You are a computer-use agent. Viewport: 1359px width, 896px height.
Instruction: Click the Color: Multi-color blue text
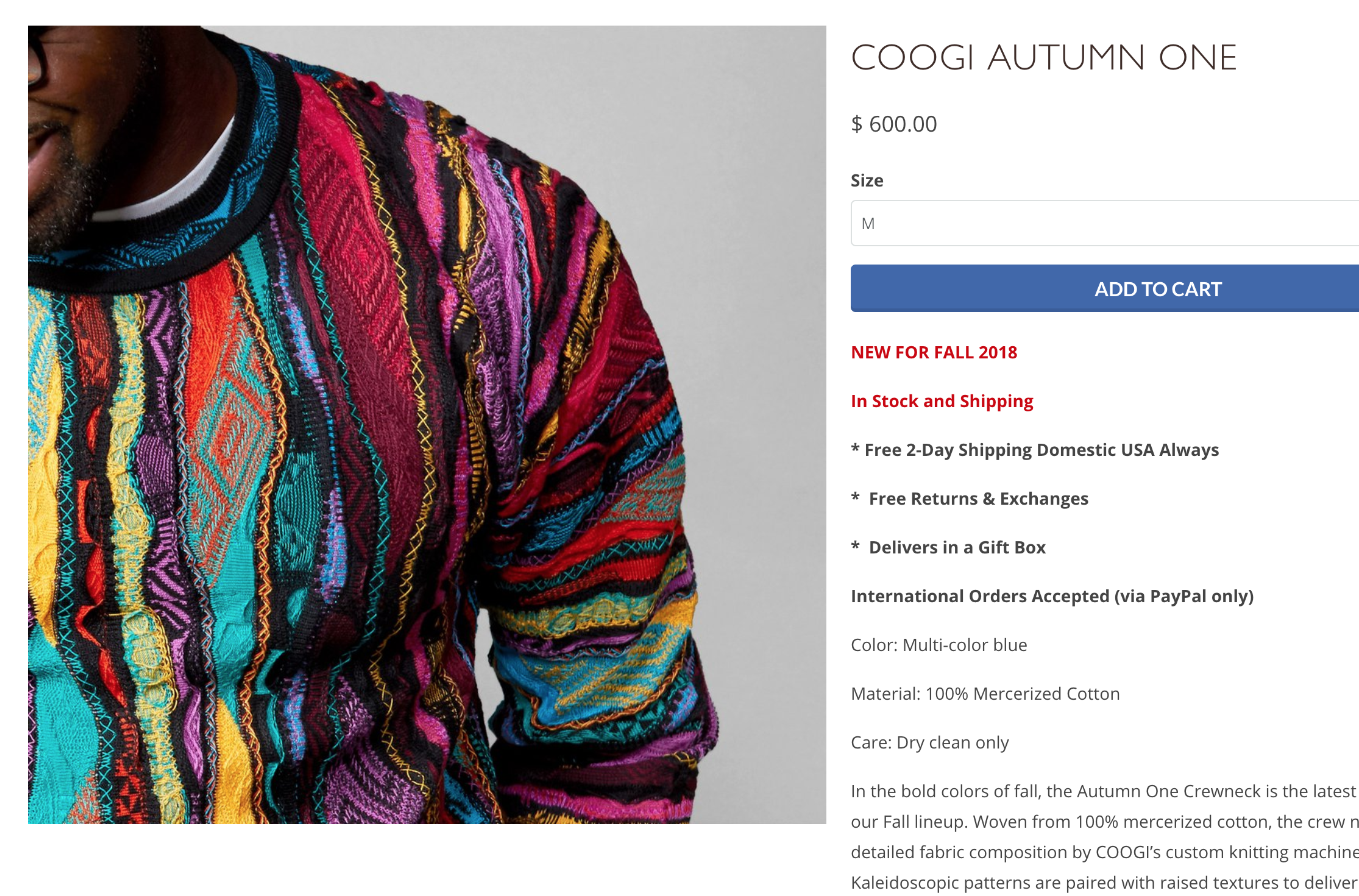[939, 645]
